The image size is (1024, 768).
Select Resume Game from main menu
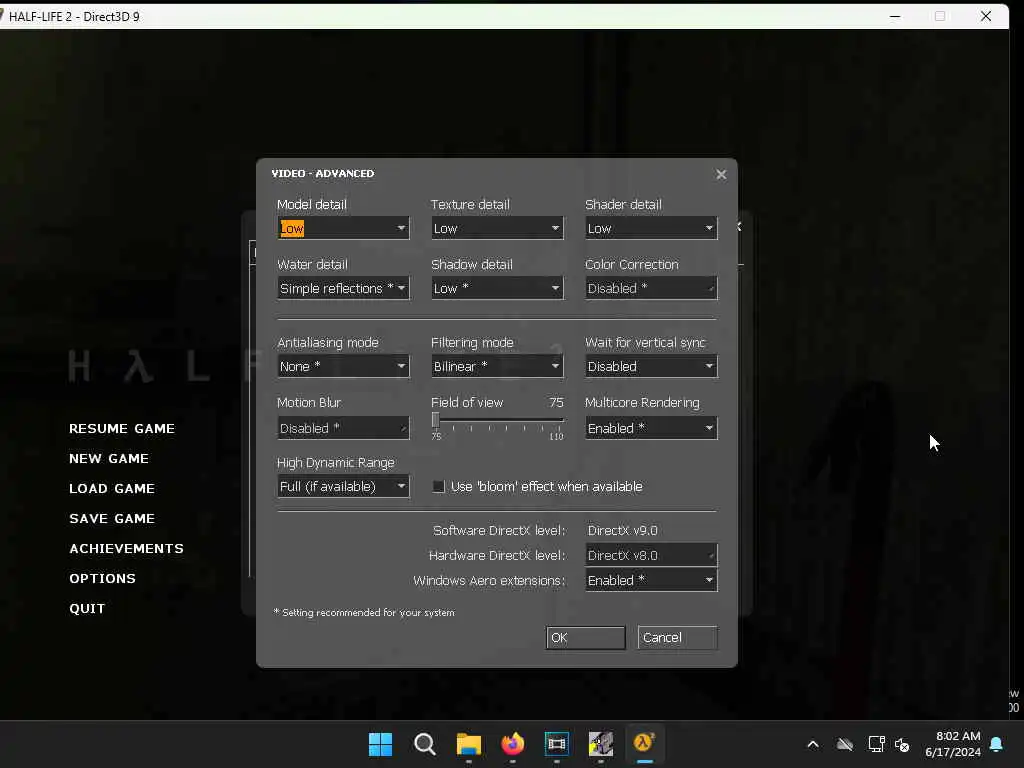122,428
